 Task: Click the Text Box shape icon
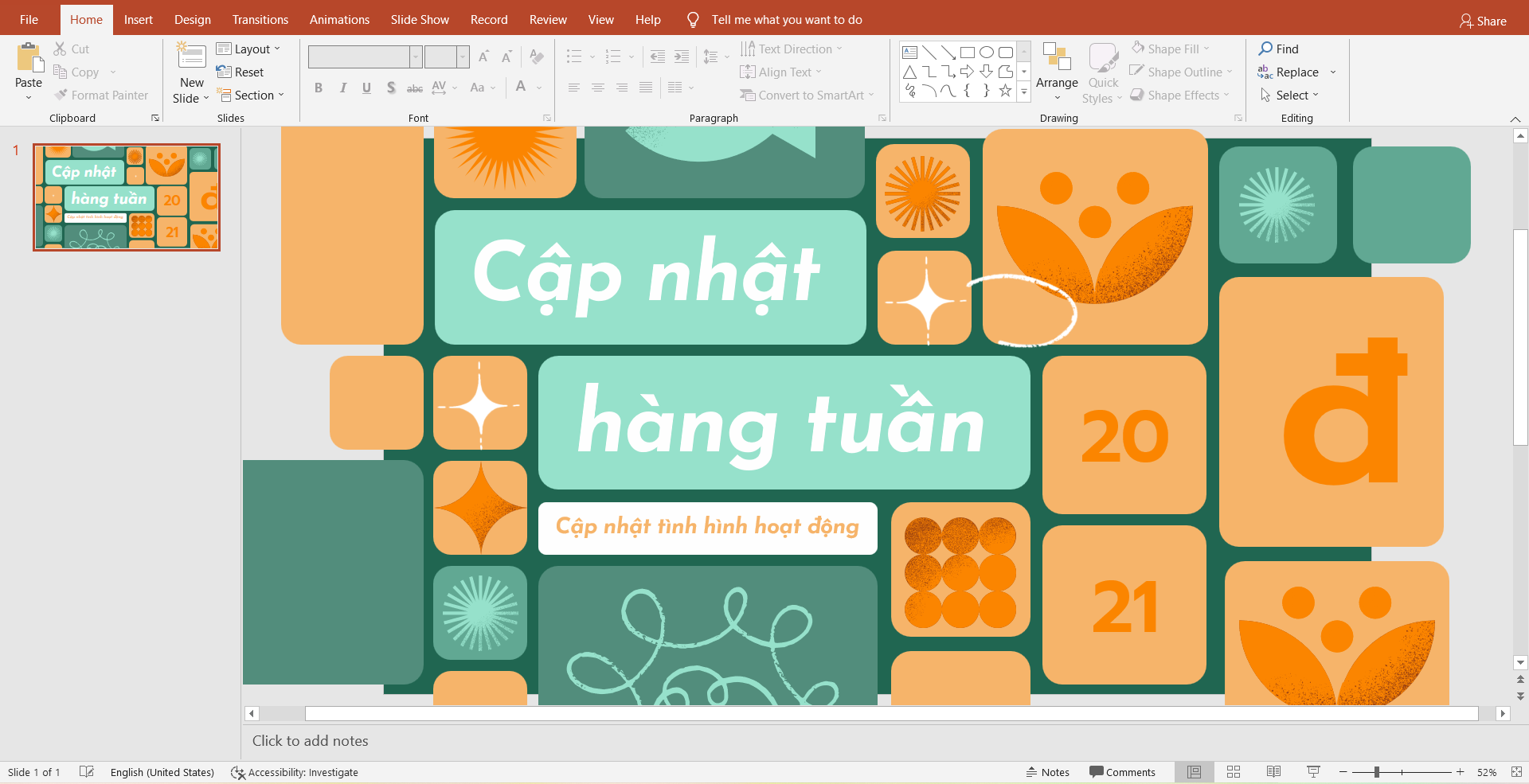click(x=910, y=53)
